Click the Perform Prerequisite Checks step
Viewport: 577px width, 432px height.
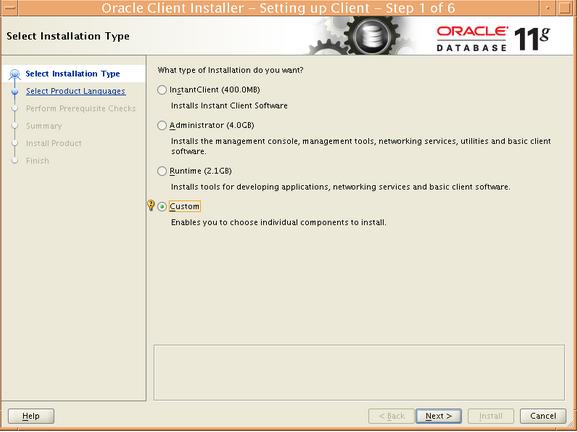point(81,108)
